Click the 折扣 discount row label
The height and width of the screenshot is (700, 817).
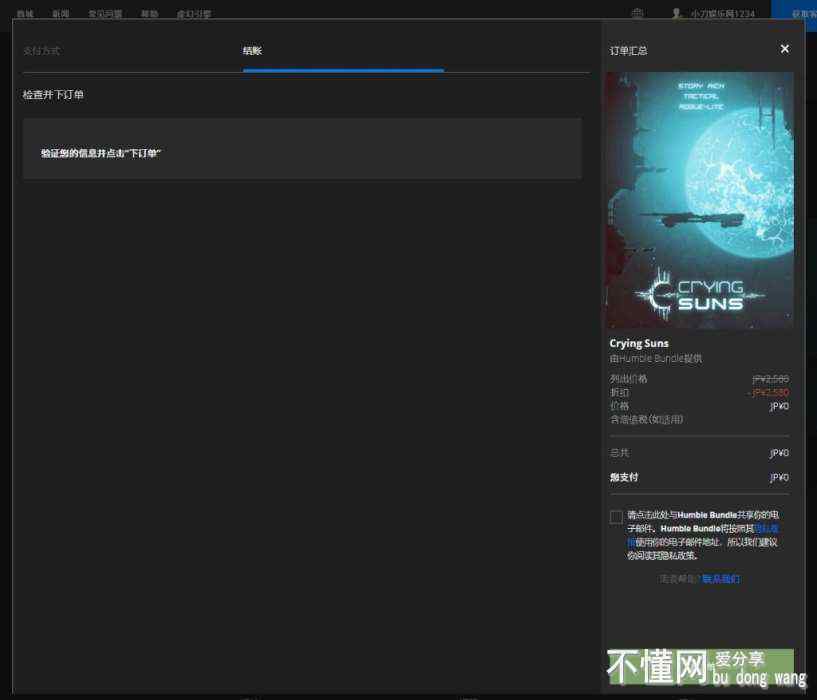coord(620,392)
